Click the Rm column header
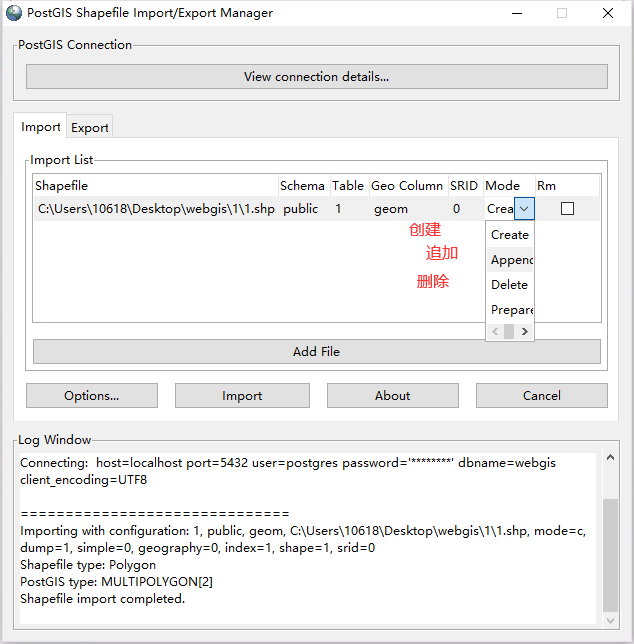This screenshot has height=644, width=634. tap(567, 186)
